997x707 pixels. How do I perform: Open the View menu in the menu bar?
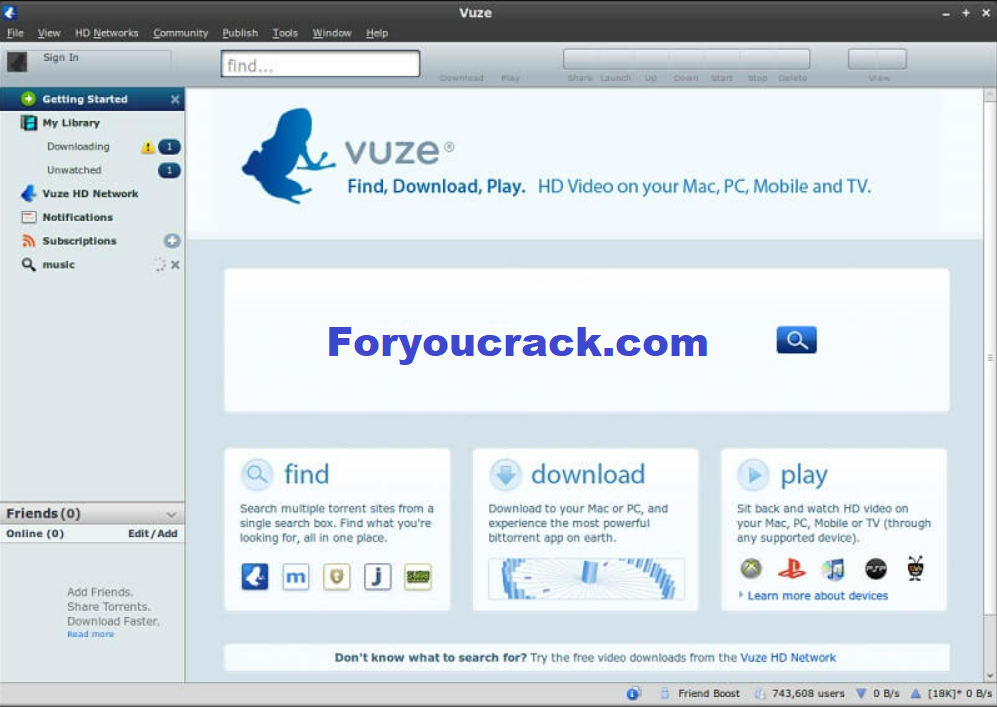point(49,33)
